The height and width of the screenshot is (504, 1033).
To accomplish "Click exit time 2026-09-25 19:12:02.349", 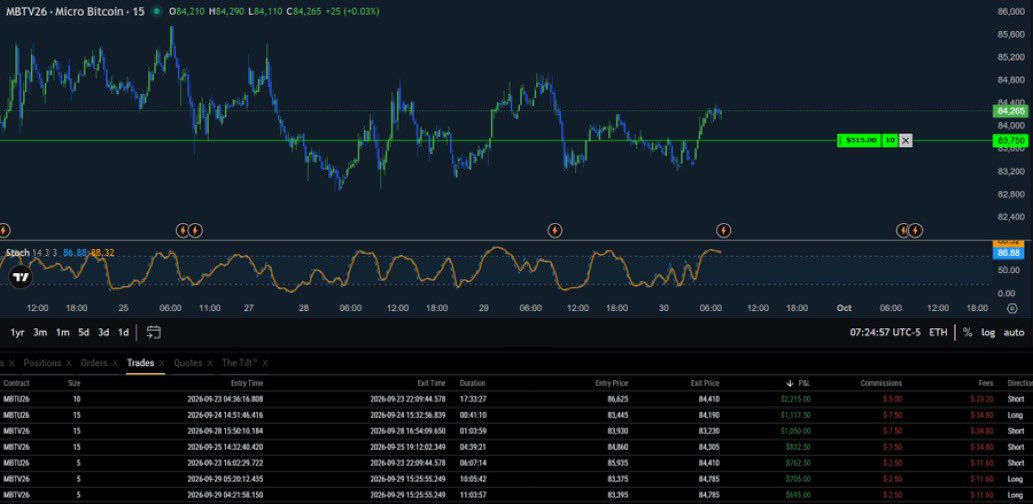I will (408, 447).
